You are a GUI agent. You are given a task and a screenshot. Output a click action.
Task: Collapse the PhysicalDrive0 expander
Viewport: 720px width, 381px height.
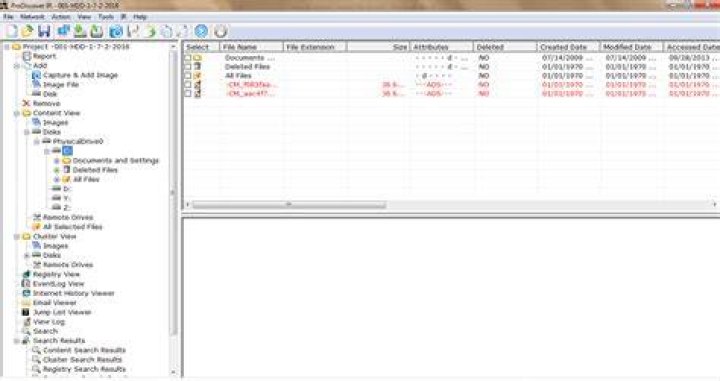(x=37, y=141)
